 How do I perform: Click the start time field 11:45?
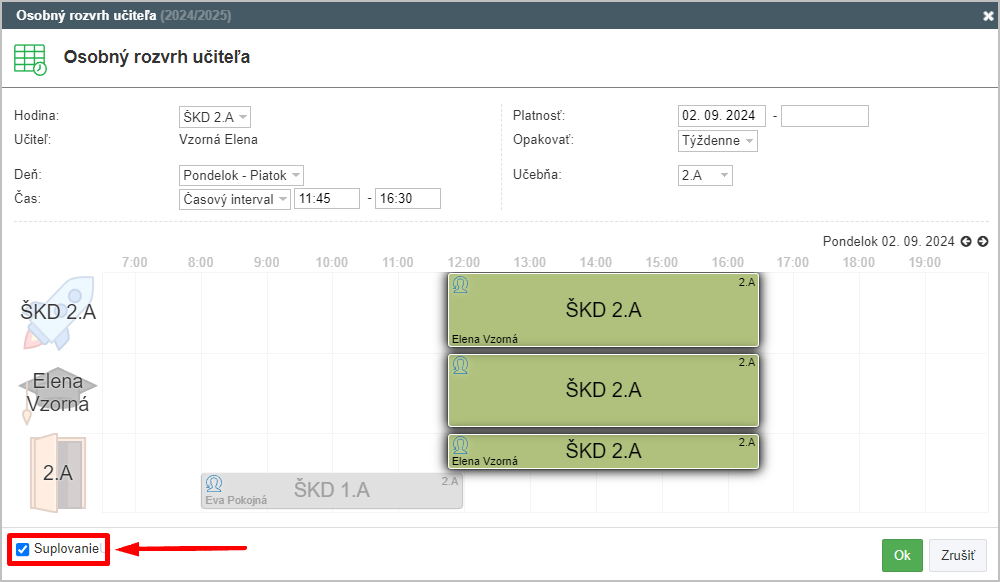click(327, 199)
